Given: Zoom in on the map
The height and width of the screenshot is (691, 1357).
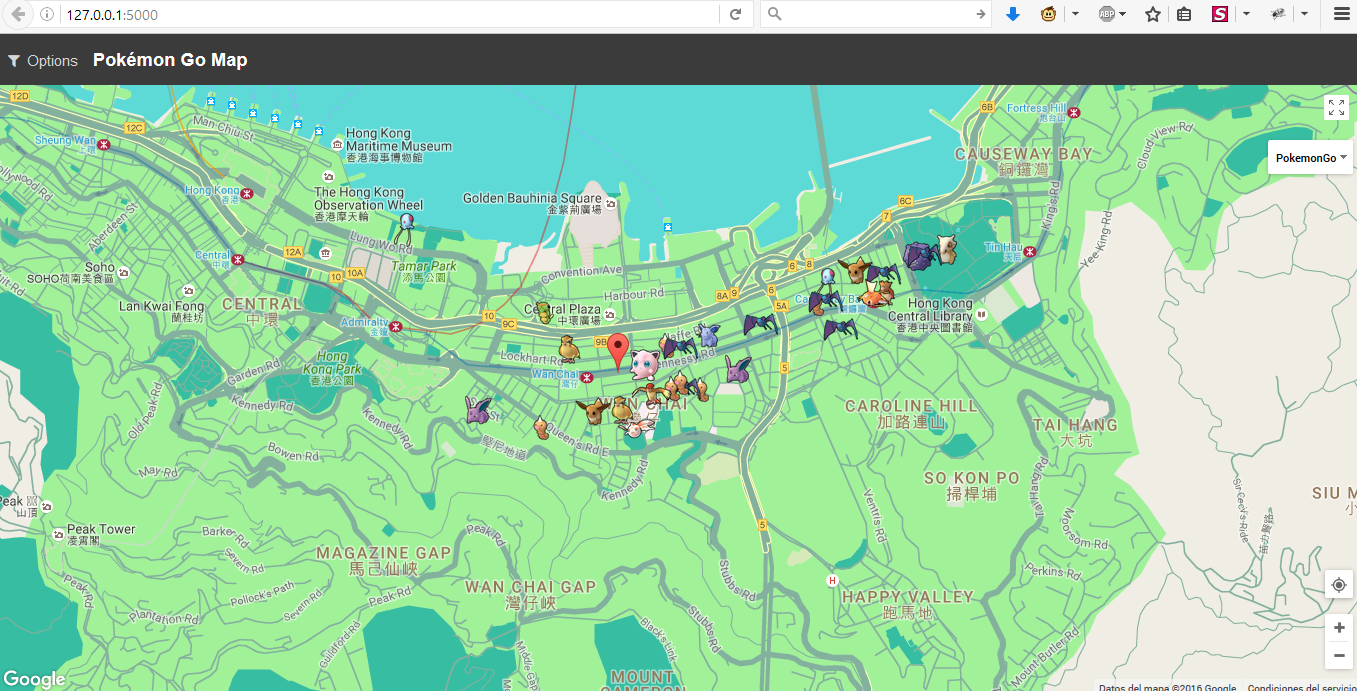Looking at the screenshot, I should point(1338,627).
